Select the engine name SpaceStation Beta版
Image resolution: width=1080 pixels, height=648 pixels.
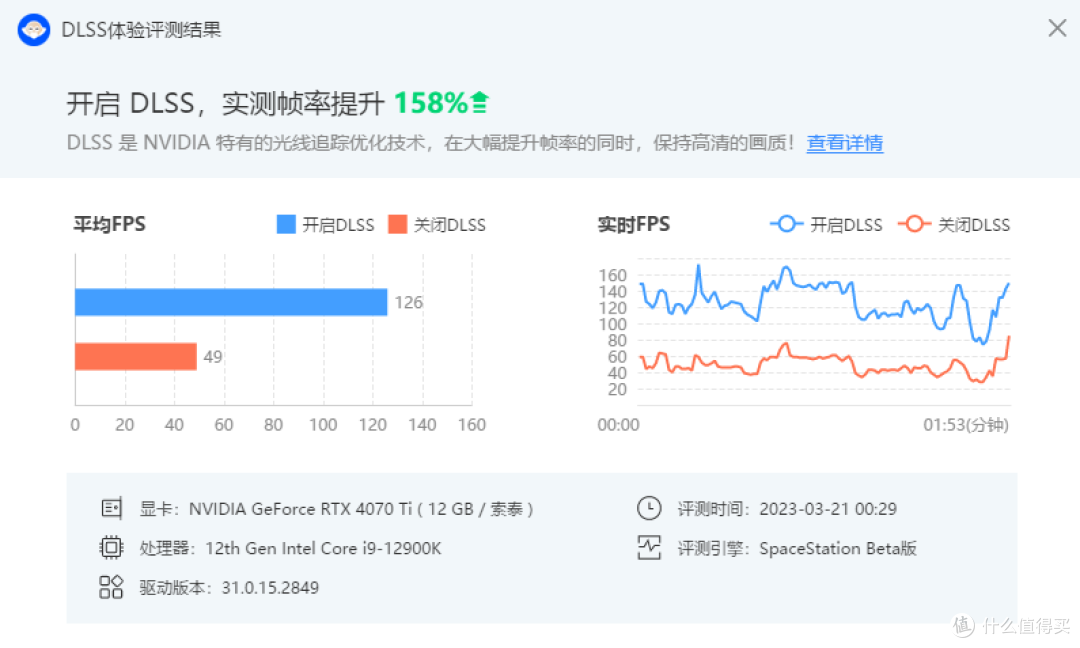pyautogui.click(x=838, y=548)
